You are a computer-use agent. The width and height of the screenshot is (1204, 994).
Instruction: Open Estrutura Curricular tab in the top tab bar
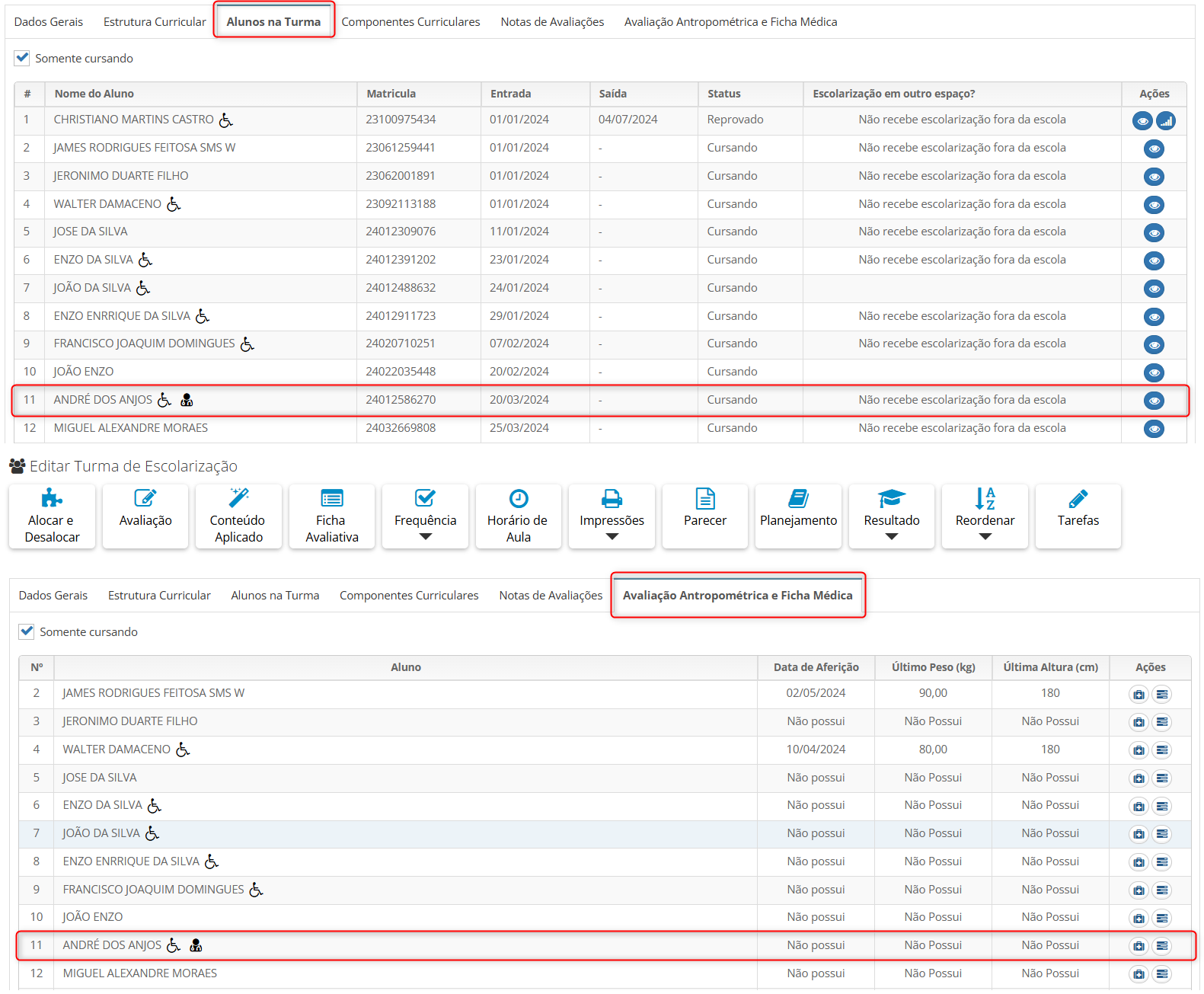click(155, 21)
